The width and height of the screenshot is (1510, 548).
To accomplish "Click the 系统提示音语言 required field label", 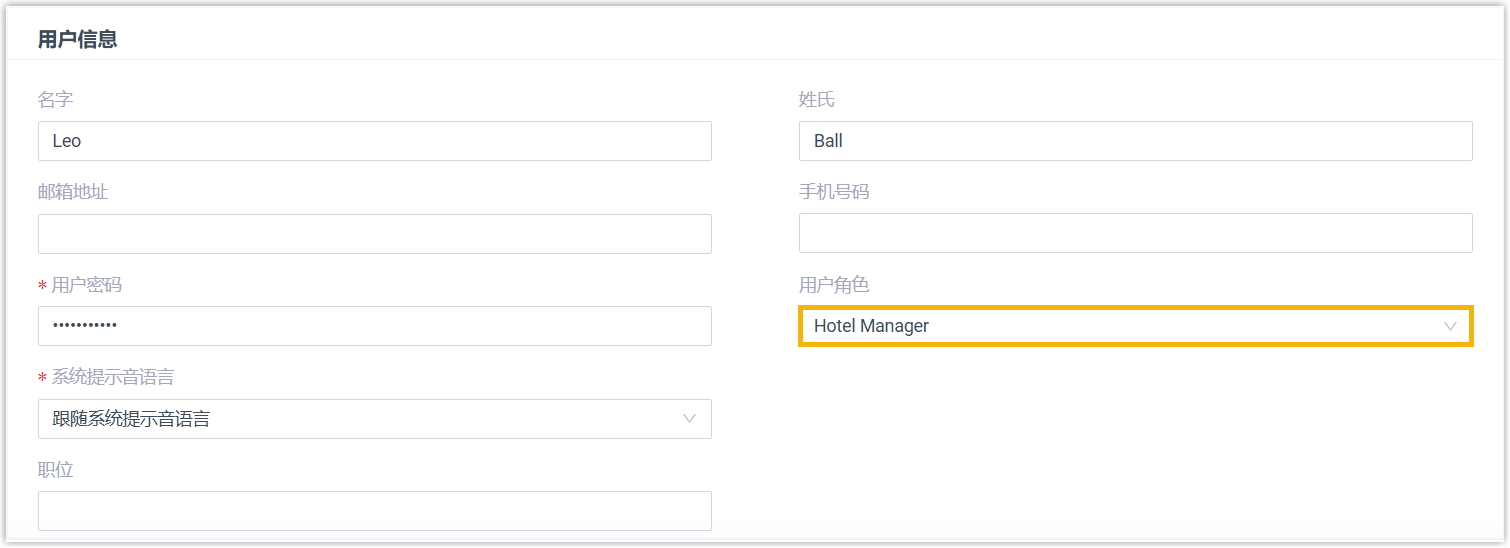I will tap(113, 377).
